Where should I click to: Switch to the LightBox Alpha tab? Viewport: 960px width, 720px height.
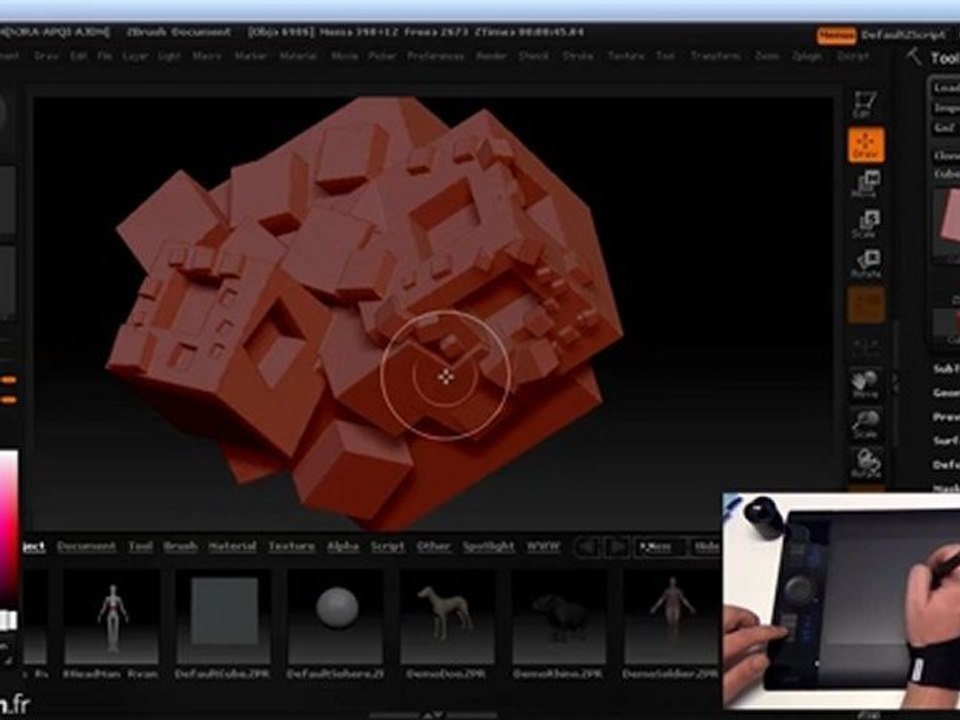(343, 546)
